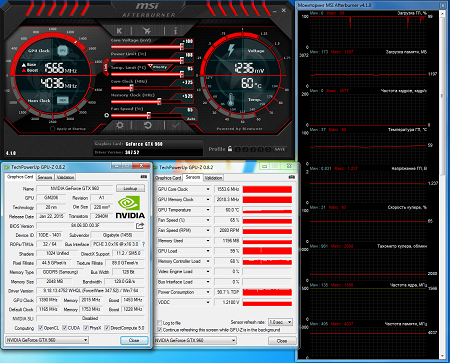Toggle the OpenCL checkbox in GPU-Z
This screenshot has width=450, height=363.
click(41, 328)
